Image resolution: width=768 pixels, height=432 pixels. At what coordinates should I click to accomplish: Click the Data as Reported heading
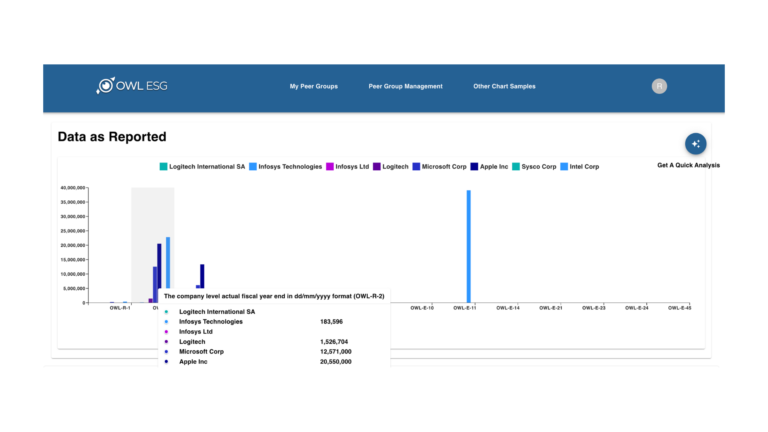click(x=112, y=137)
